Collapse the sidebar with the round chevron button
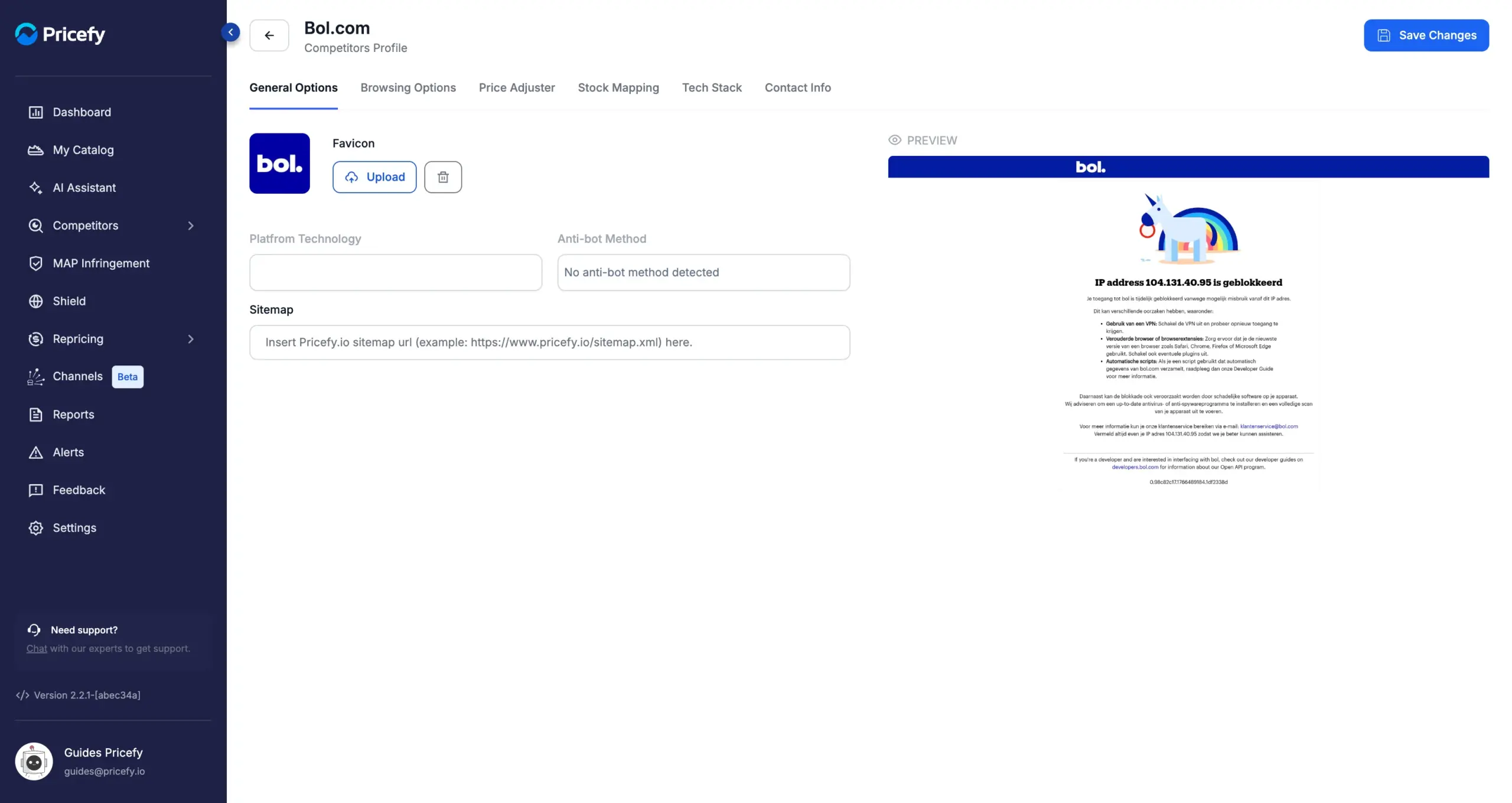This screenshot has height=803, width=1512. tap(230, 32)
